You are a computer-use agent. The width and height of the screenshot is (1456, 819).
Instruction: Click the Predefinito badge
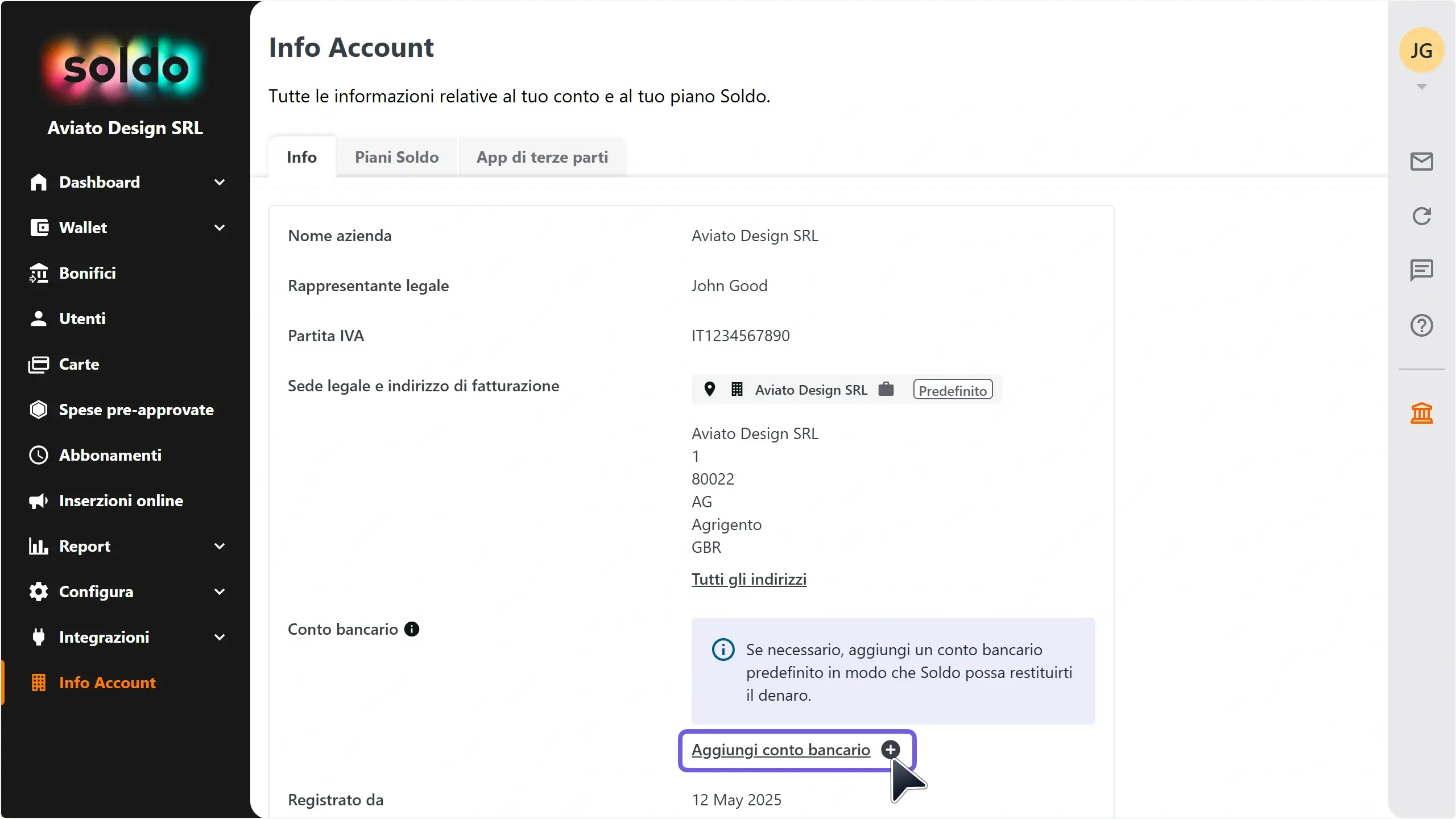click(953, 390)
